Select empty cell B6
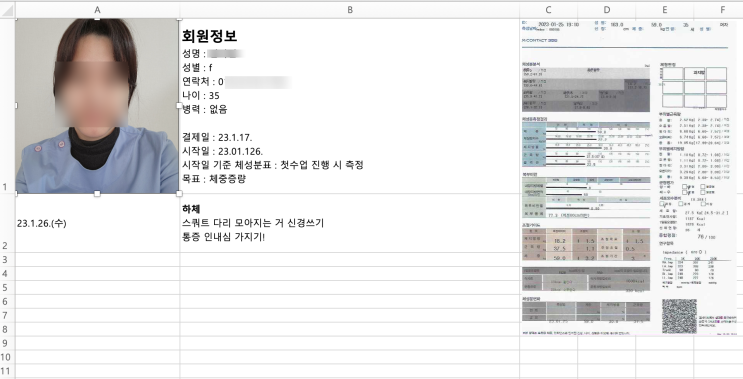The image size is (743, 379). (x=350, y=301)
